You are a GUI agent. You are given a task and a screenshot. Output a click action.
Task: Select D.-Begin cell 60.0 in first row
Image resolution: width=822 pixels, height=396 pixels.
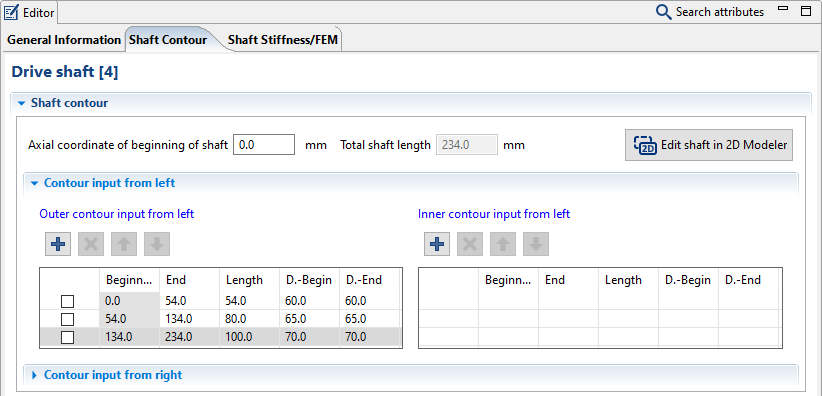point(310,301)
